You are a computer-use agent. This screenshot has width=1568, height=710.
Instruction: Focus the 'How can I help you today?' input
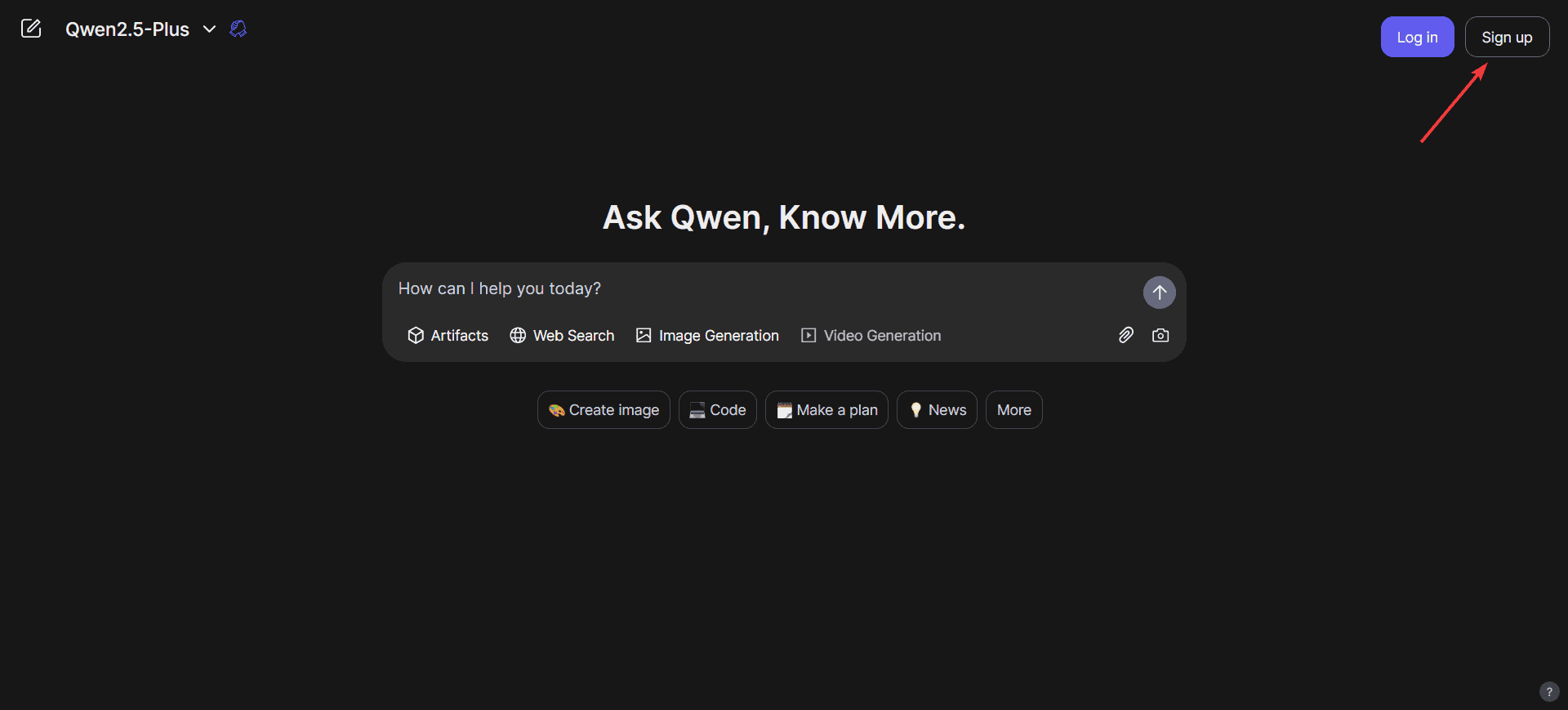764,288
